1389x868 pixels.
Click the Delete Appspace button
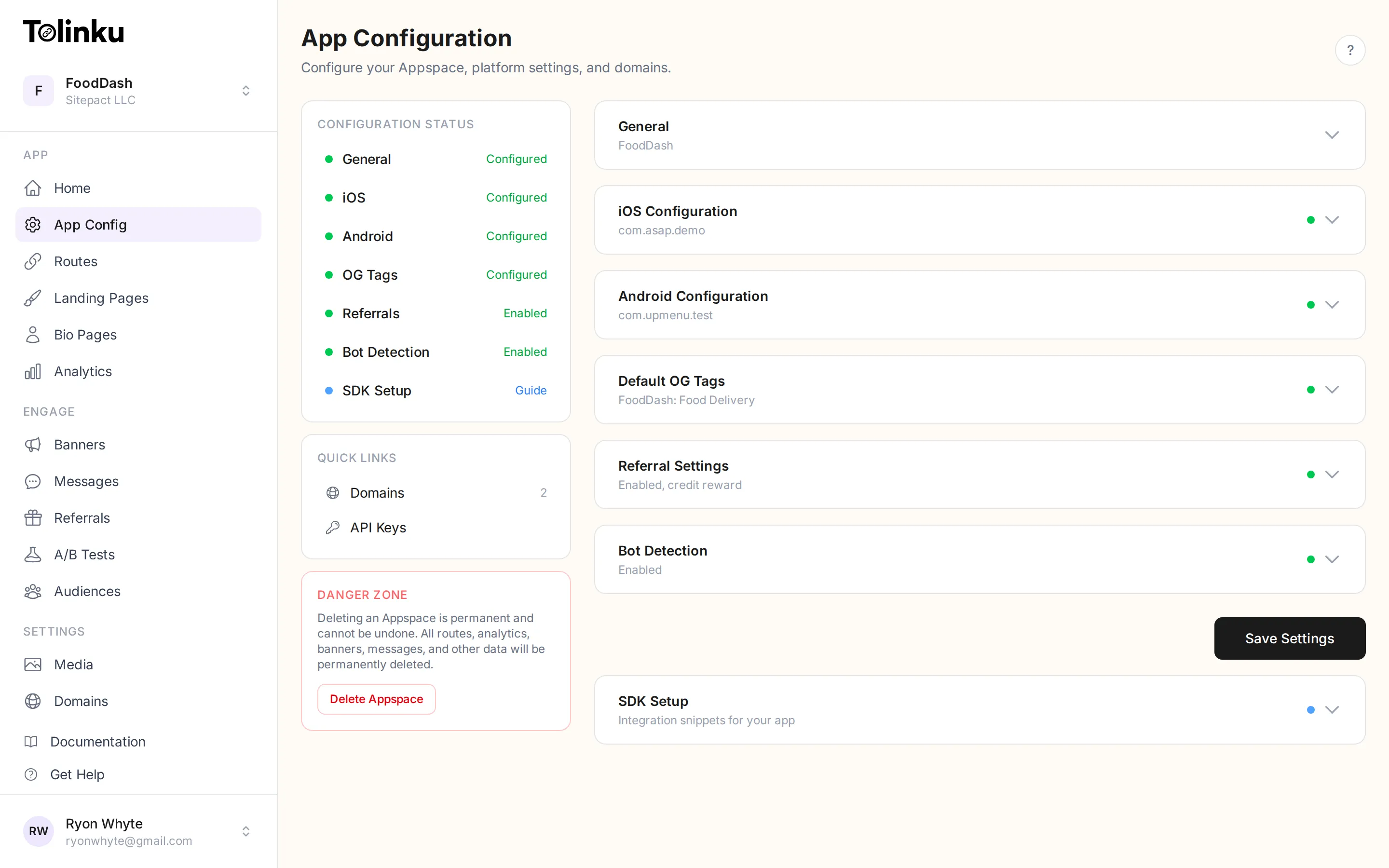tap(376, 699)
